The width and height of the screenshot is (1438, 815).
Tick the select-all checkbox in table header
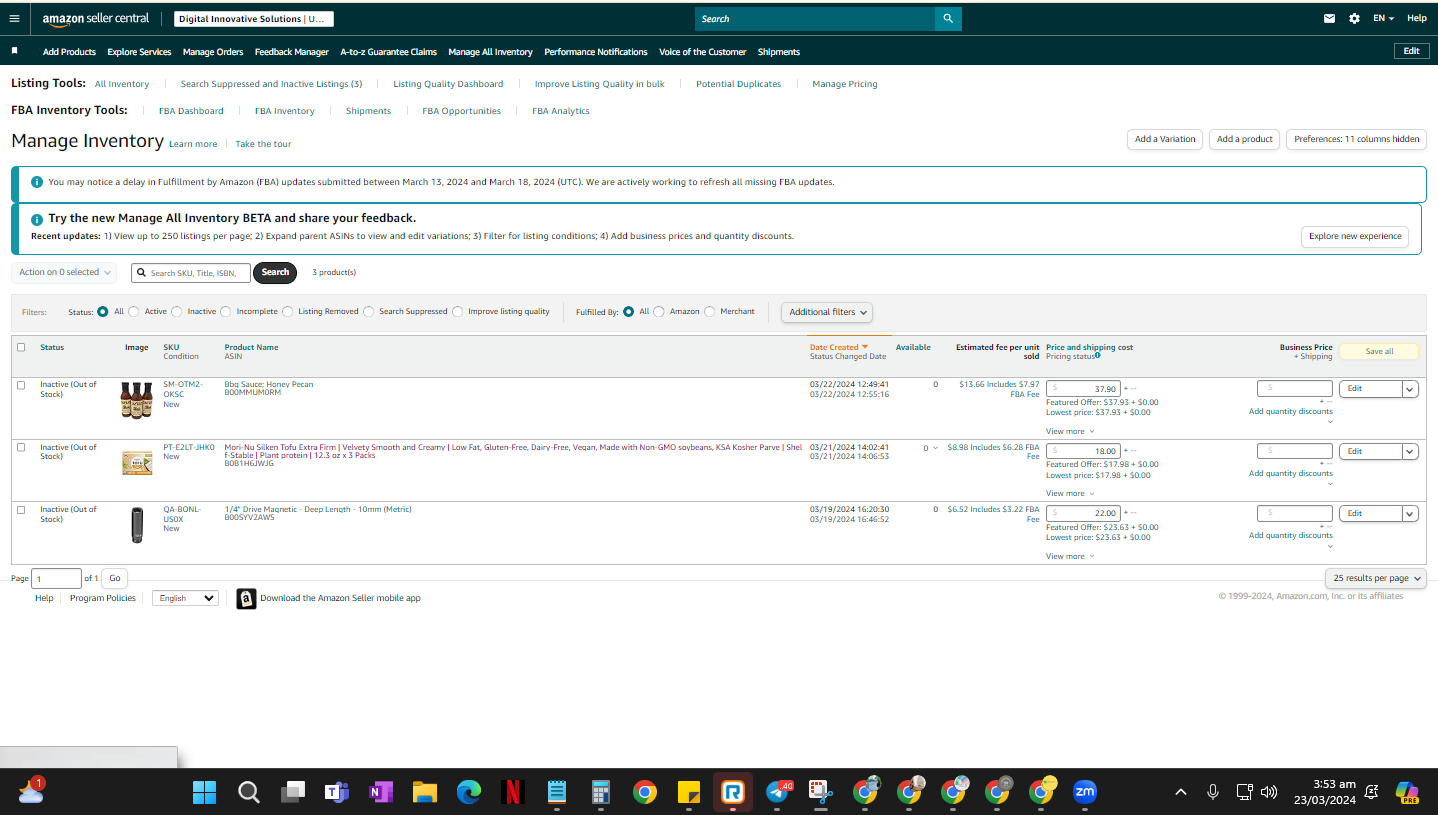point(21,347)
